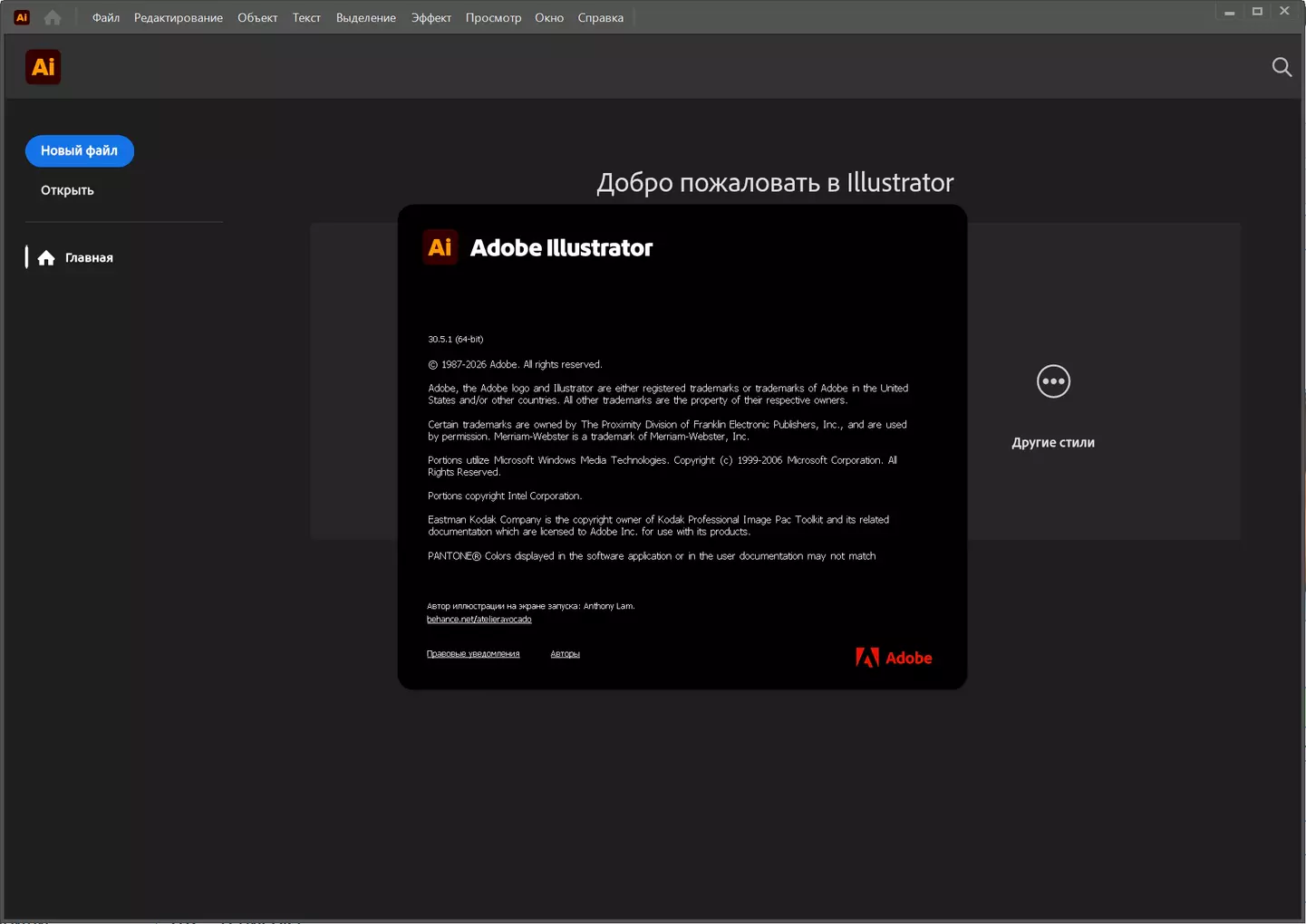Maximize the Illustrator window

[x=1257, y=12]
